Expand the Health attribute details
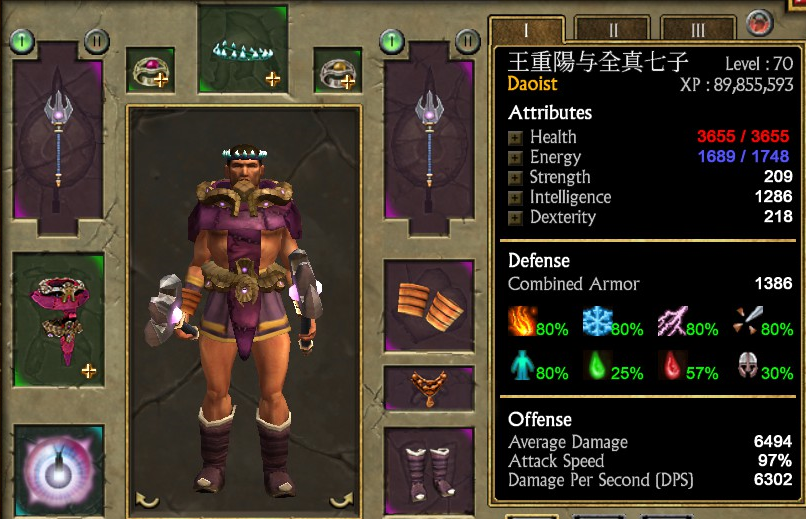This screenshot has height=519, width=806. (515, 138)
